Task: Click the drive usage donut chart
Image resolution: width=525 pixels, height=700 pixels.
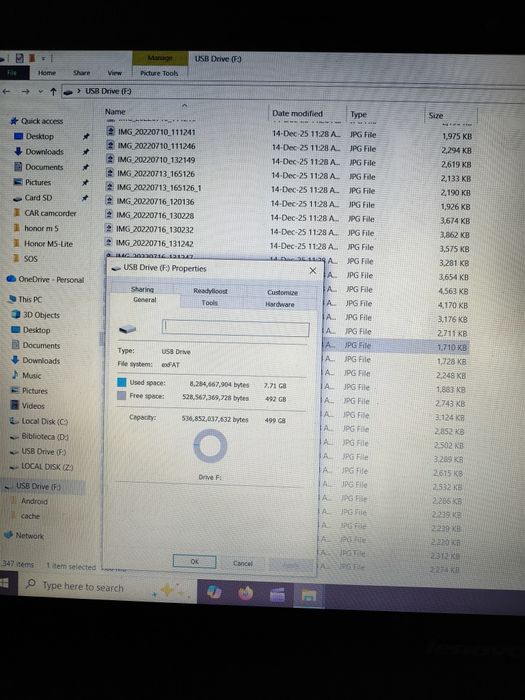Action: click(210, 446)
